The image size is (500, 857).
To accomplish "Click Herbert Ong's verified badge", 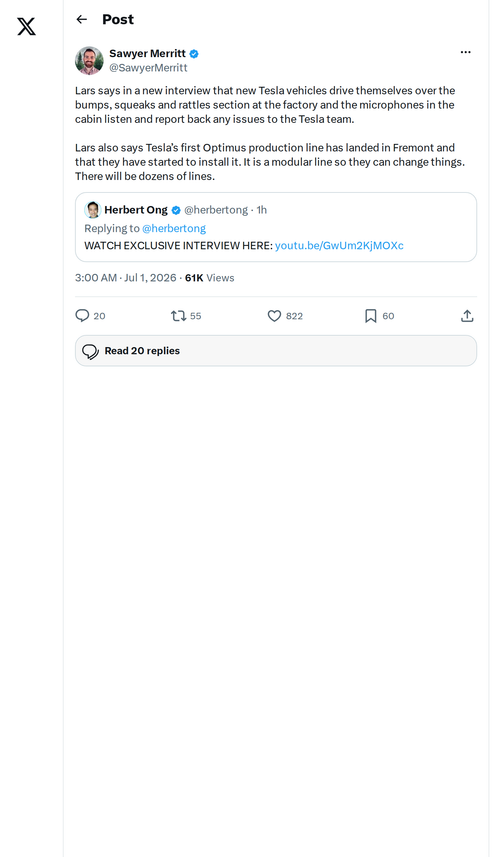I will tap(176, 210).
